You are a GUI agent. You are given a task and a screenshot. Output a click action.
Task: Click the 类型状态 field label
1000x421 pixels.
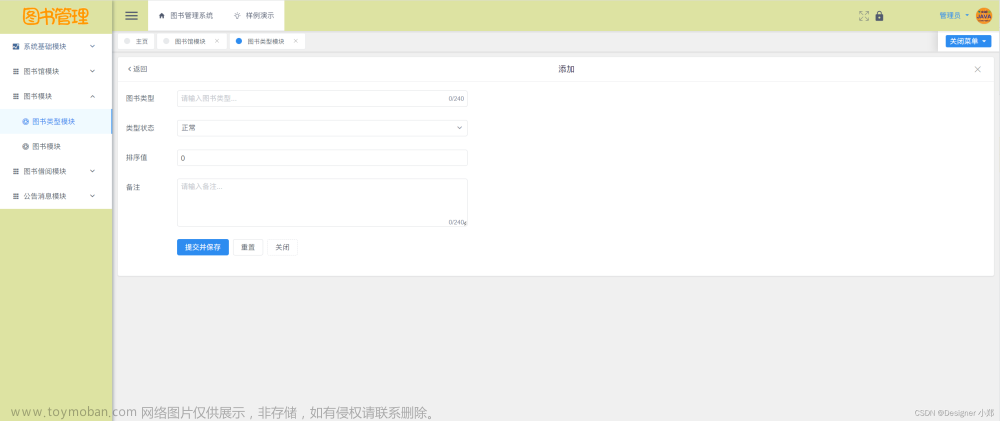click(140, 128)
